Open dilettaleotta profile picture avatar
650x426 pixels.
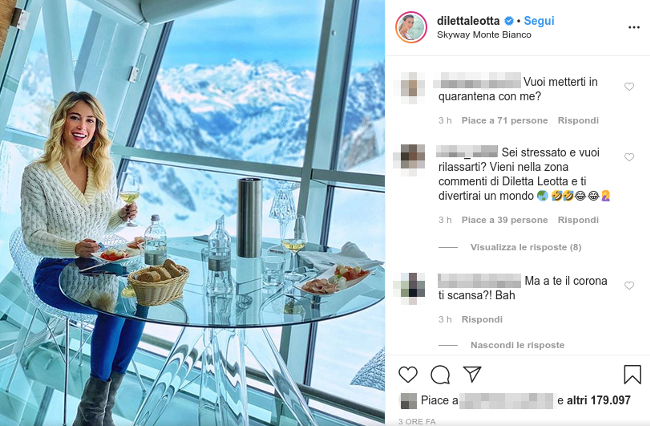pos(411,27)
